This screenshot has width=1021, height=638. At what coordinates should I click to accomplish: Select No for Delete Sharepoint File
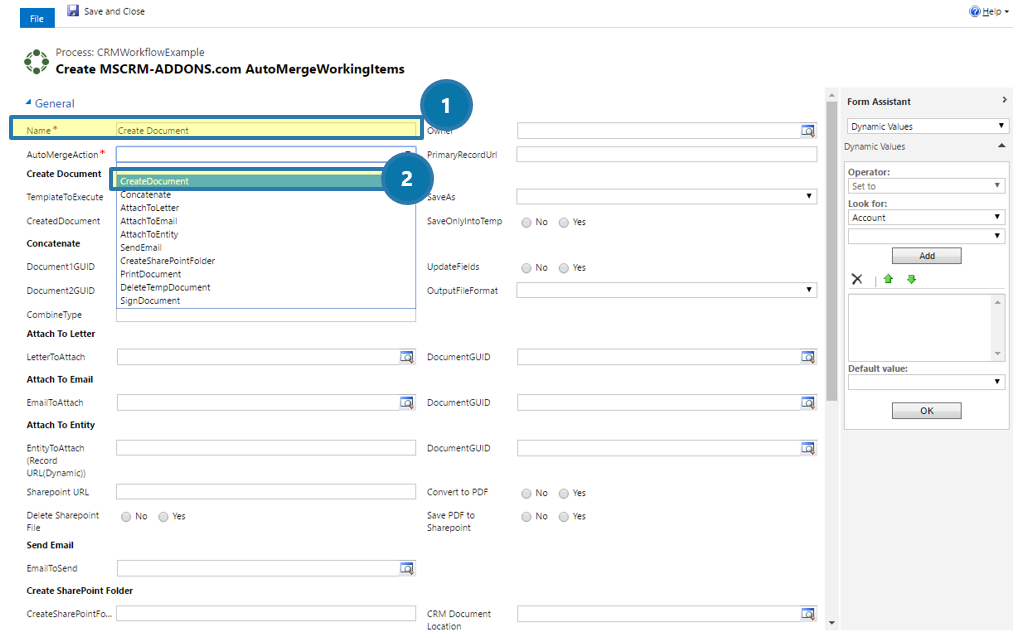(x=126, y=517)
